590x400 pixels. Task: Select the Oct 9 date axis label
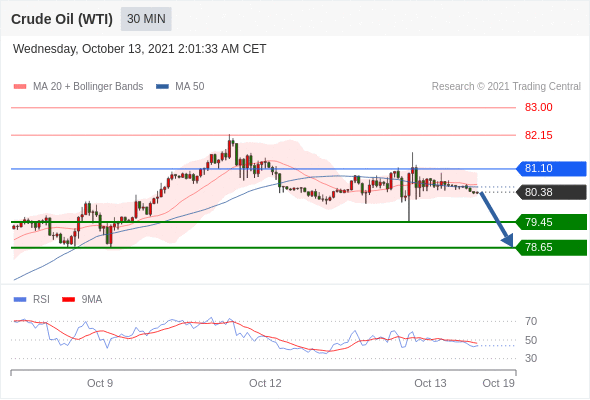pyautogui.click(x=100, y=383)
